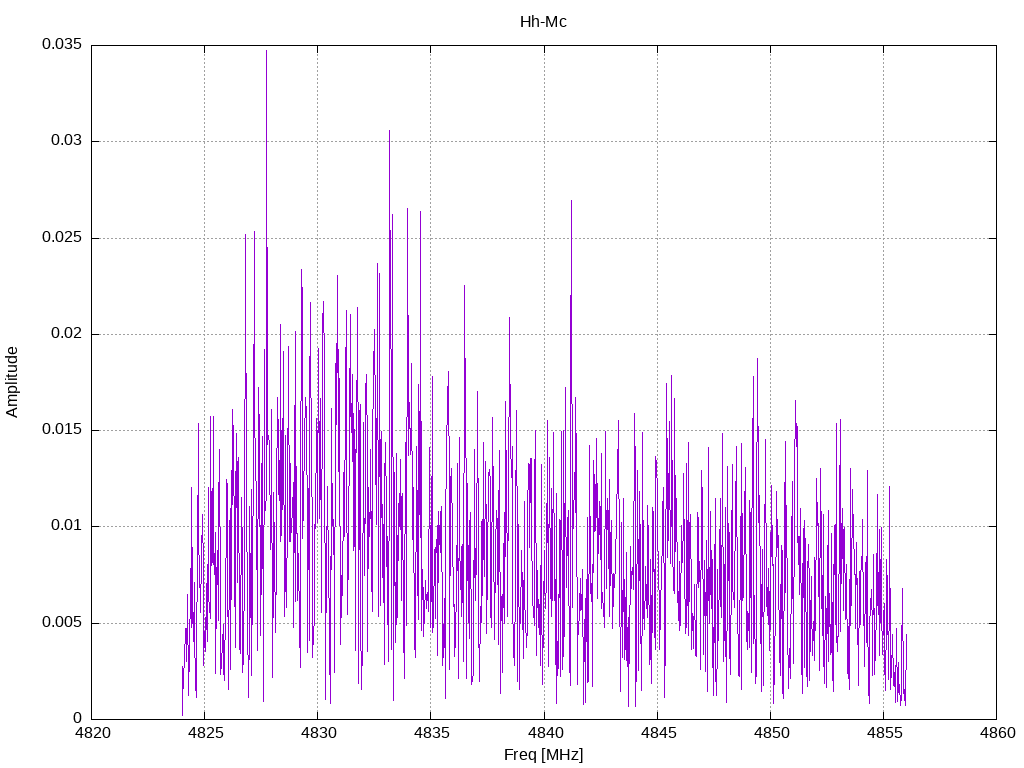This screenshot has width=1024, height=768.
Task: Click the 0.025 y-axis tick label
Action: coord(62,237)
